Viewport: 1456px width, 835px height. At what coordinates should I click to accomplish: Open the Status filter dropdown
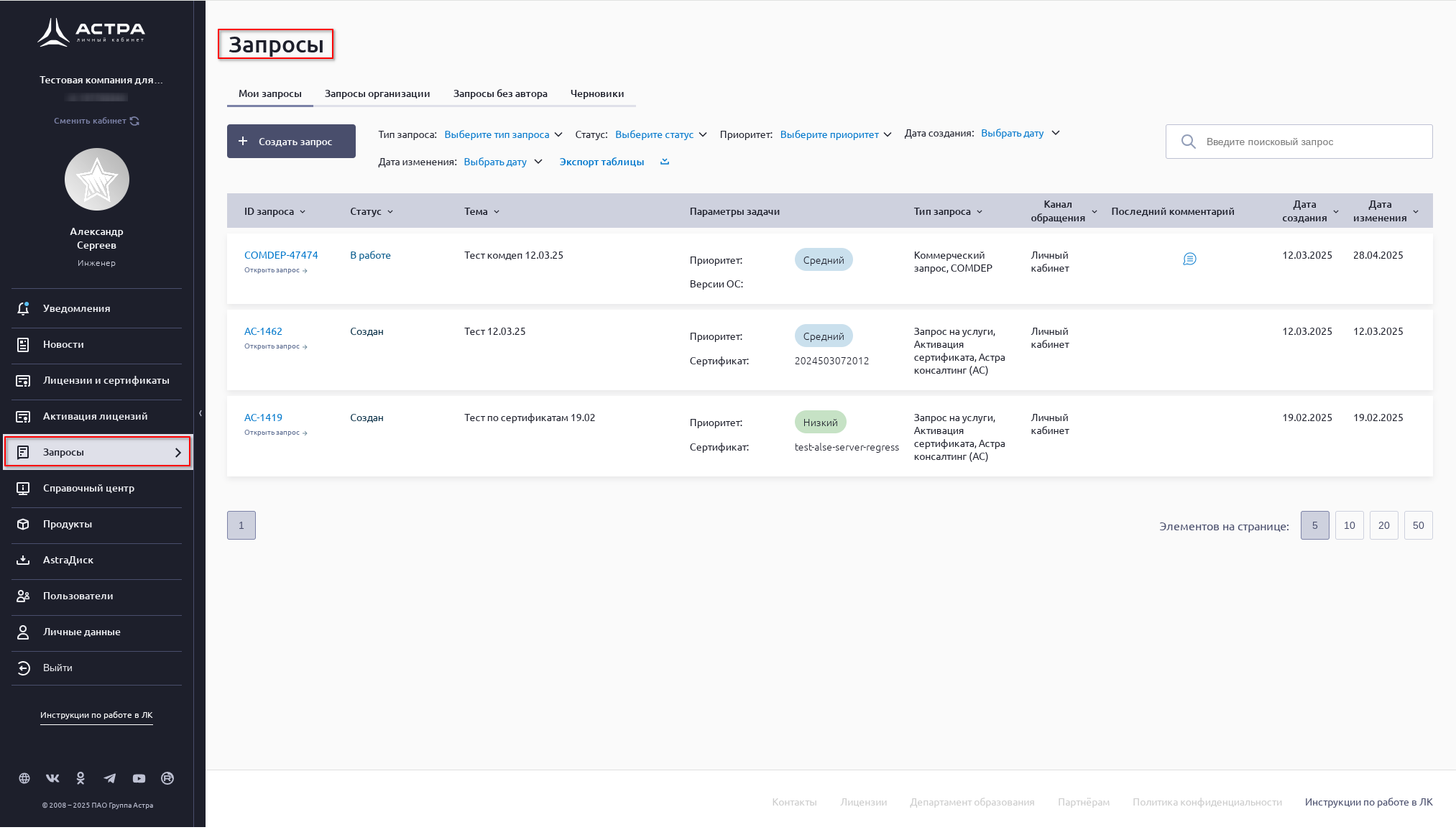tap(660, 134)
